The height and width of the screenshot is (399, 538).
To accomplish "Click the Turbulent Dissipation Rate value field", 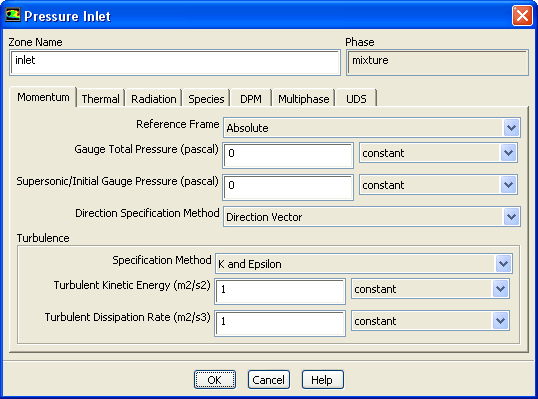I will pos(280,323).
